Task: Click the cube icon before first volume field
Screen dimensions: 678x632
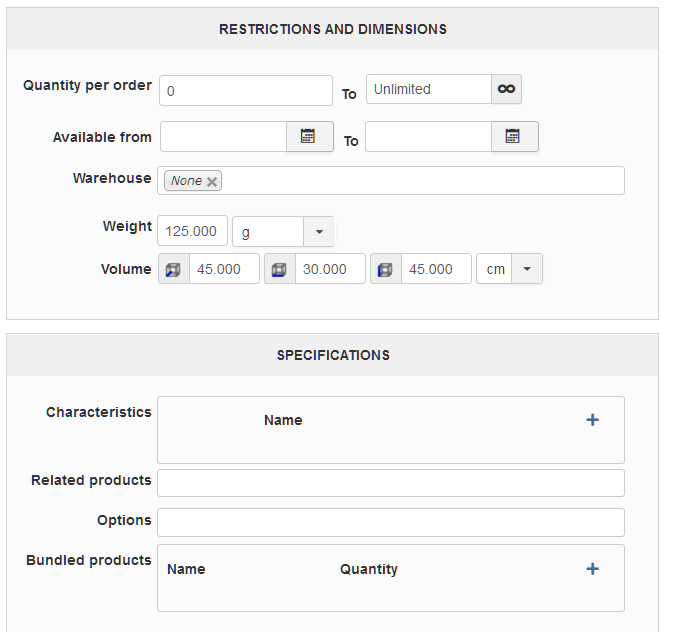Action: coord(173,269)
